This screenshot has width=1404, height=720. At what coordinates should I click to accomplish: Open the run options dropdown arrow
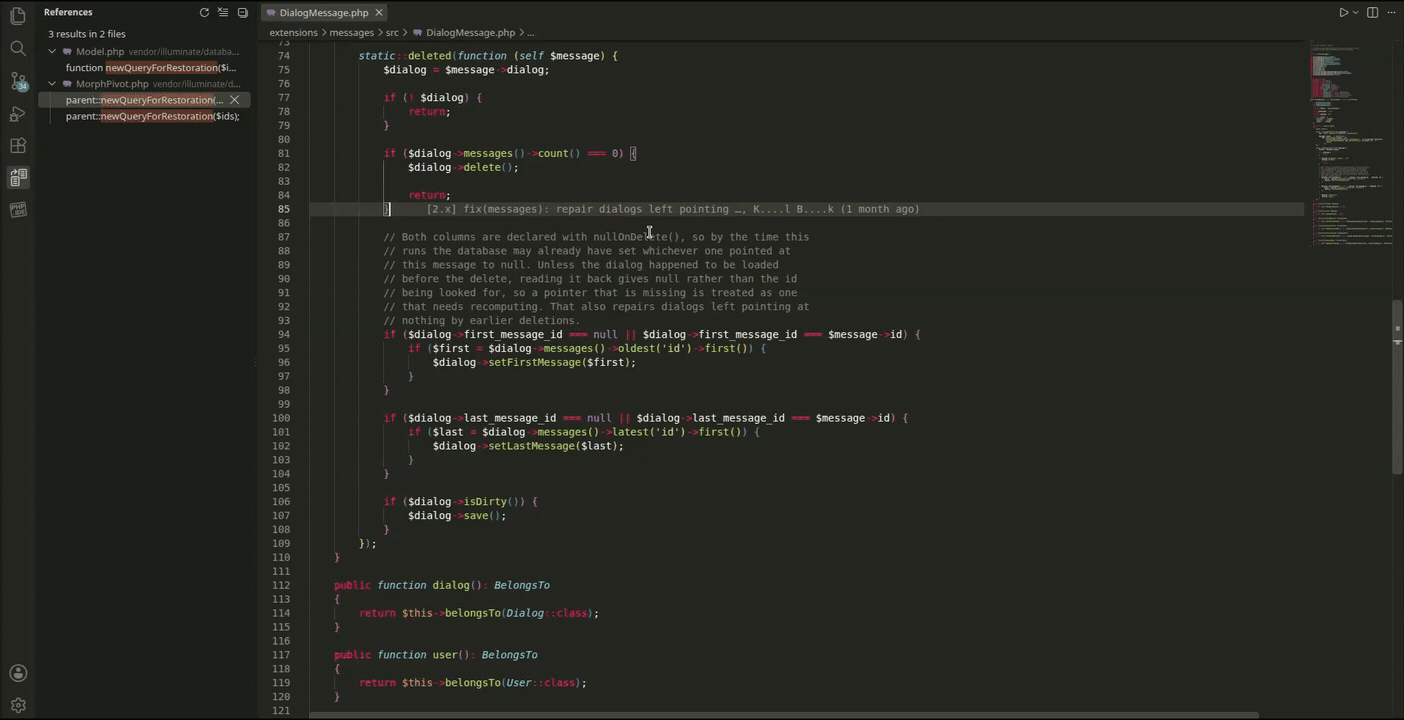tap(1355, 12)
